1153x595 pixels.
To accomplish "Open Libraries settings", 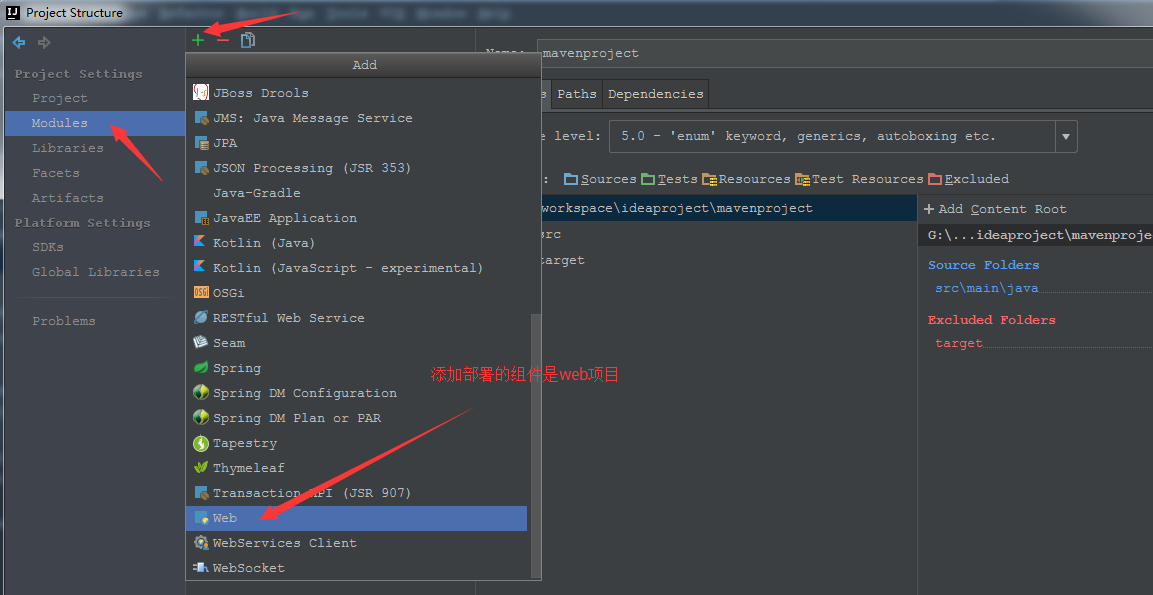I will pyautogui.click(x=68, y=148).
